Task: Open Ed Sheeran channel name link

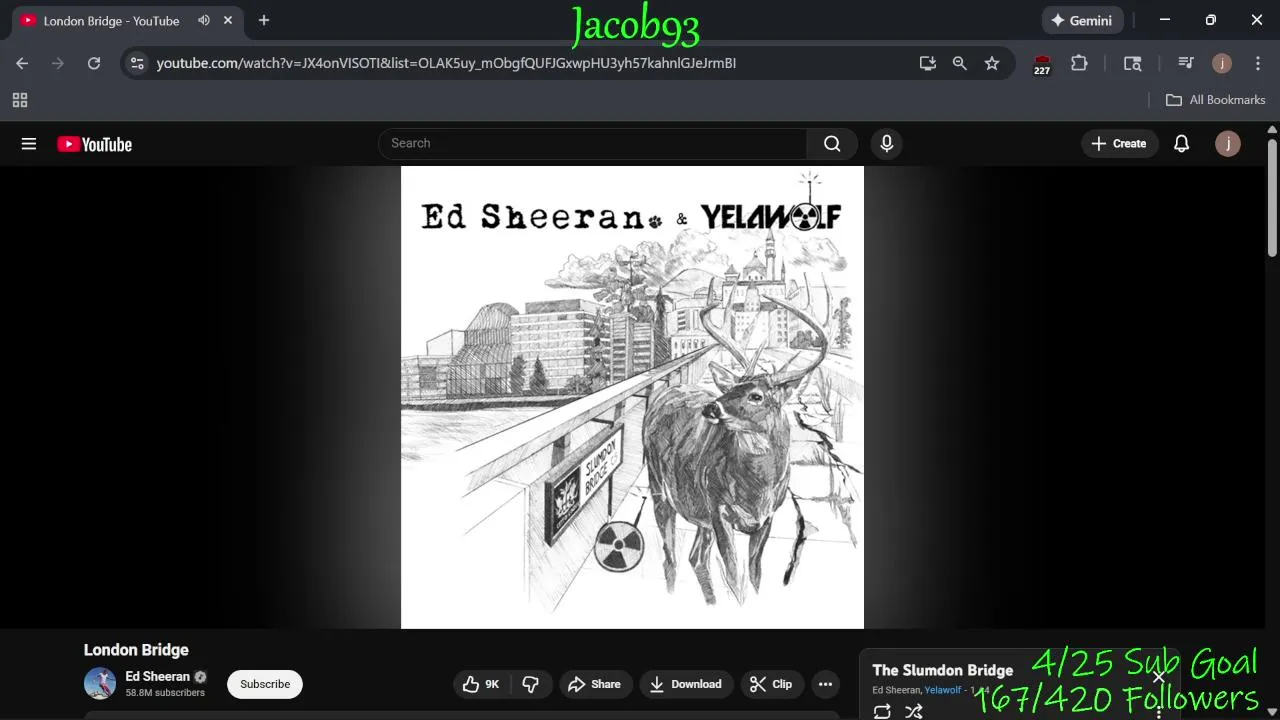Action: click(x=157, y=677)
